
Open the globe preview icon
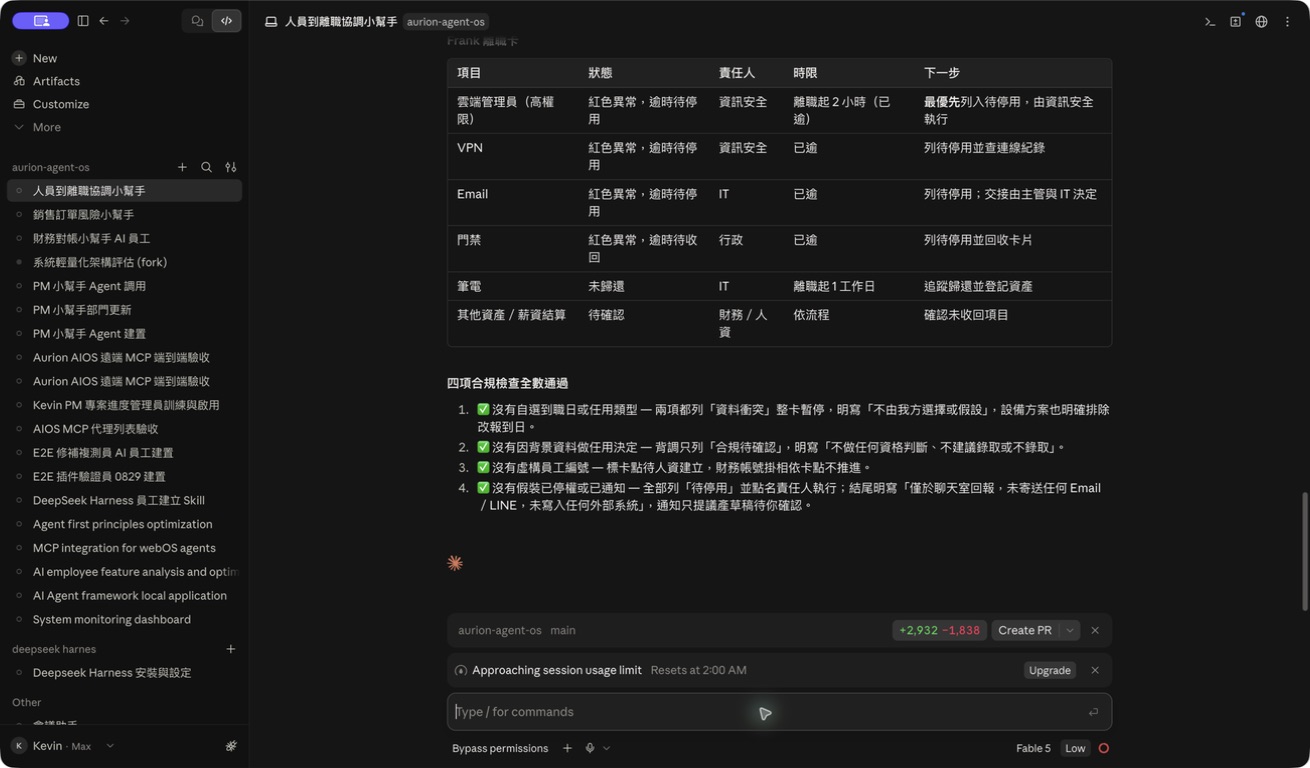click(x=1262, y=21)
